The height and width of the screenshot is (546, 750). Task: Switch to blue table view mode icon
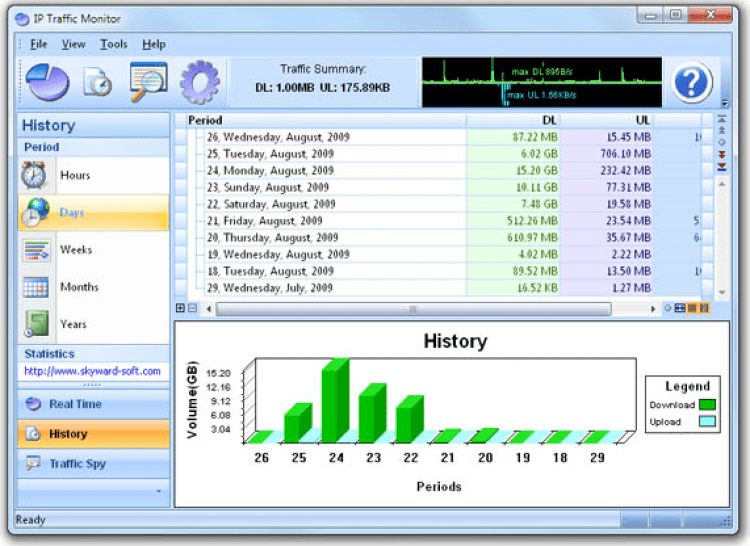tap(680, 308)
